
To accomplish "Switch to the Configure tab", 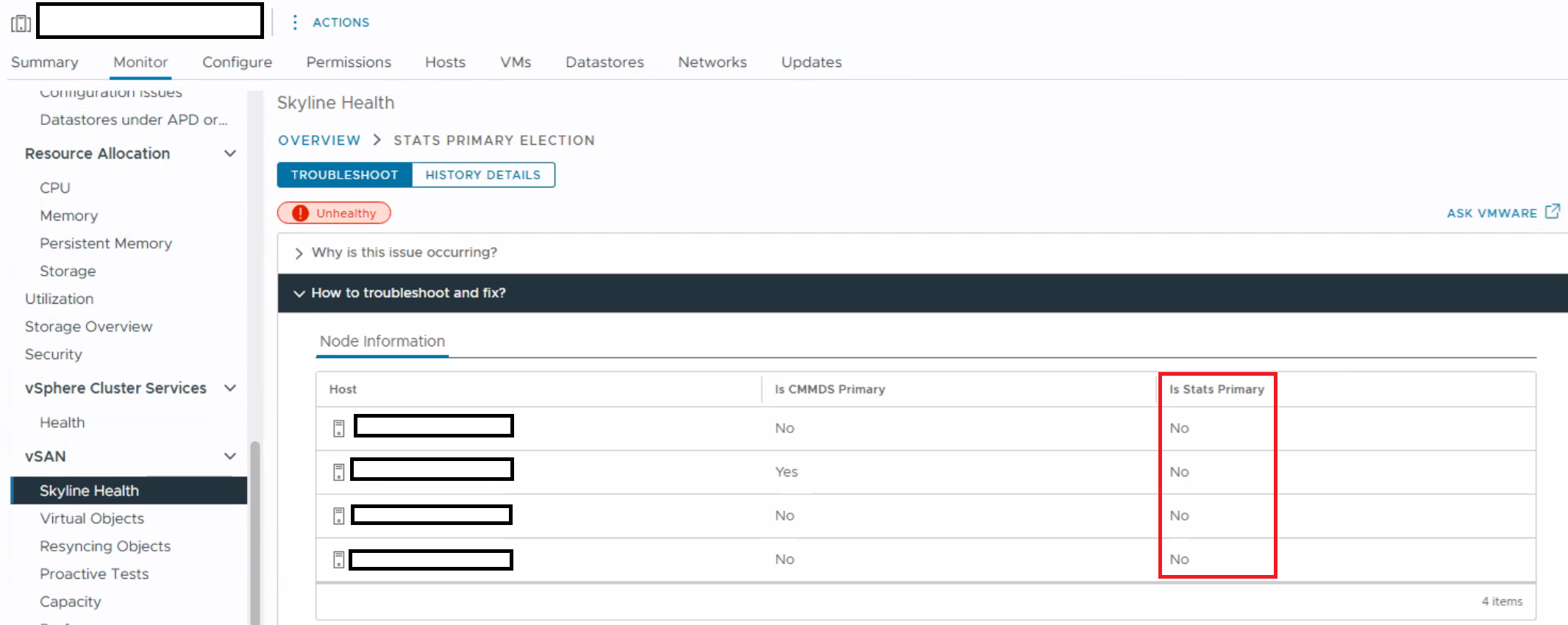I will click(x=237, y=63).
